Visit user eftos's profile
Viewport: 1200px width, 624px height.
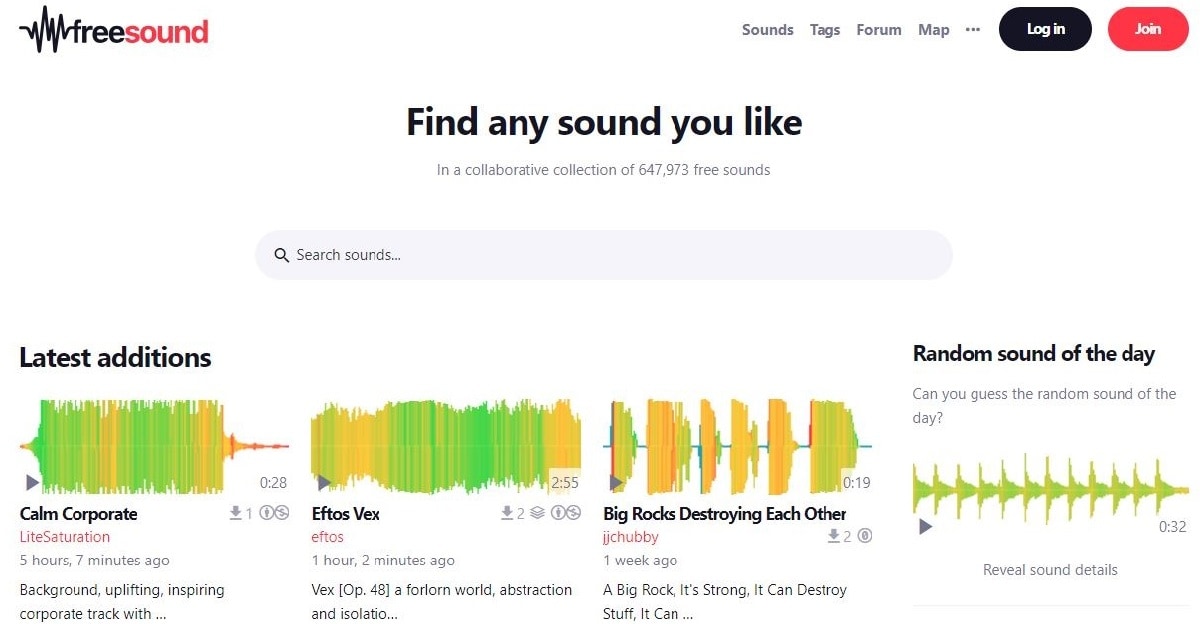(327, 537)
